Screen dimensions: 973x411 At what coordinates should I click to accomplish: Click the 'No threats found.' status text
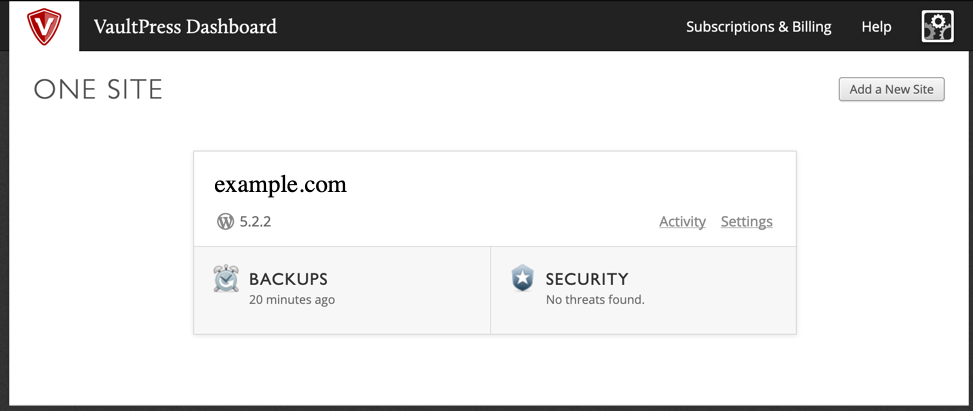coord(595,299)
